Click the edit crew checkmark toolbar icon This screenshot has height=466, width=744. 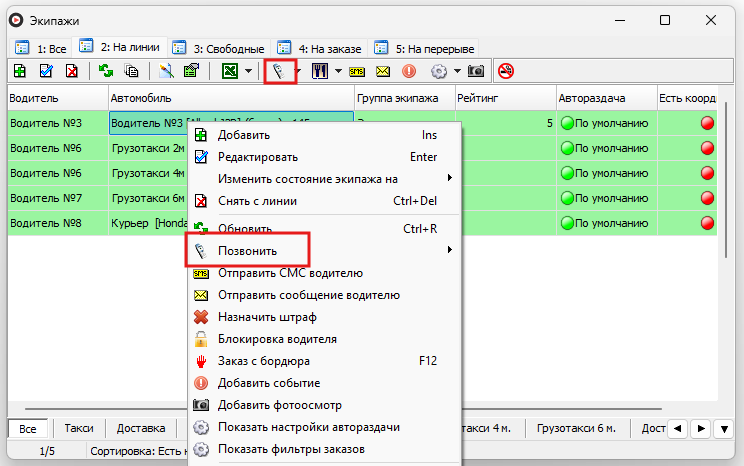point(46,71)
